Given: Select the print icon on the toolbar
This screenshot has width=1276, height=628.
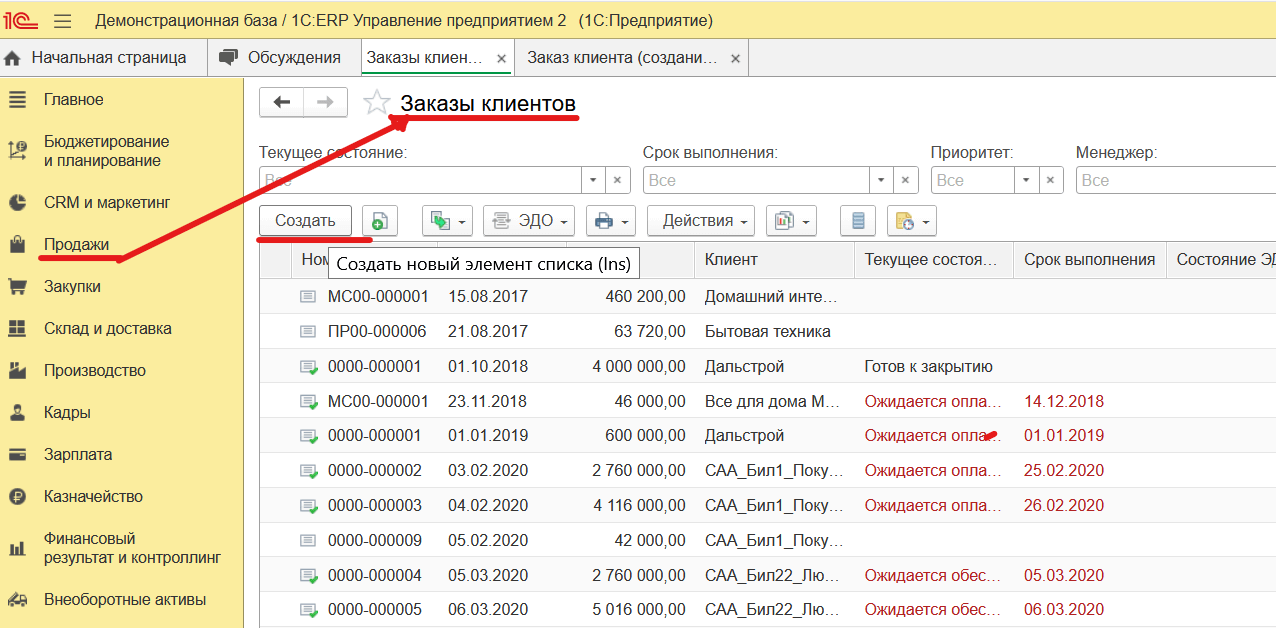Looking at the screenshot, I should [x=604, y=220].
